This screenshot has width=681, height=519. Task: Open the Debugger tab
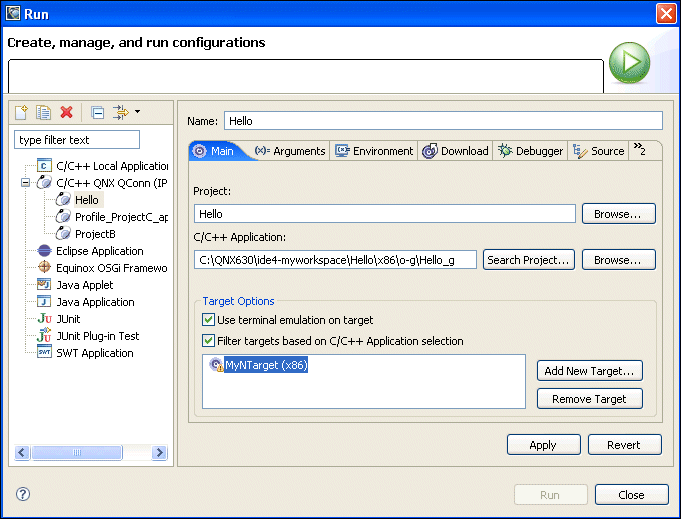pyautogui.click(x=530, y=151)
